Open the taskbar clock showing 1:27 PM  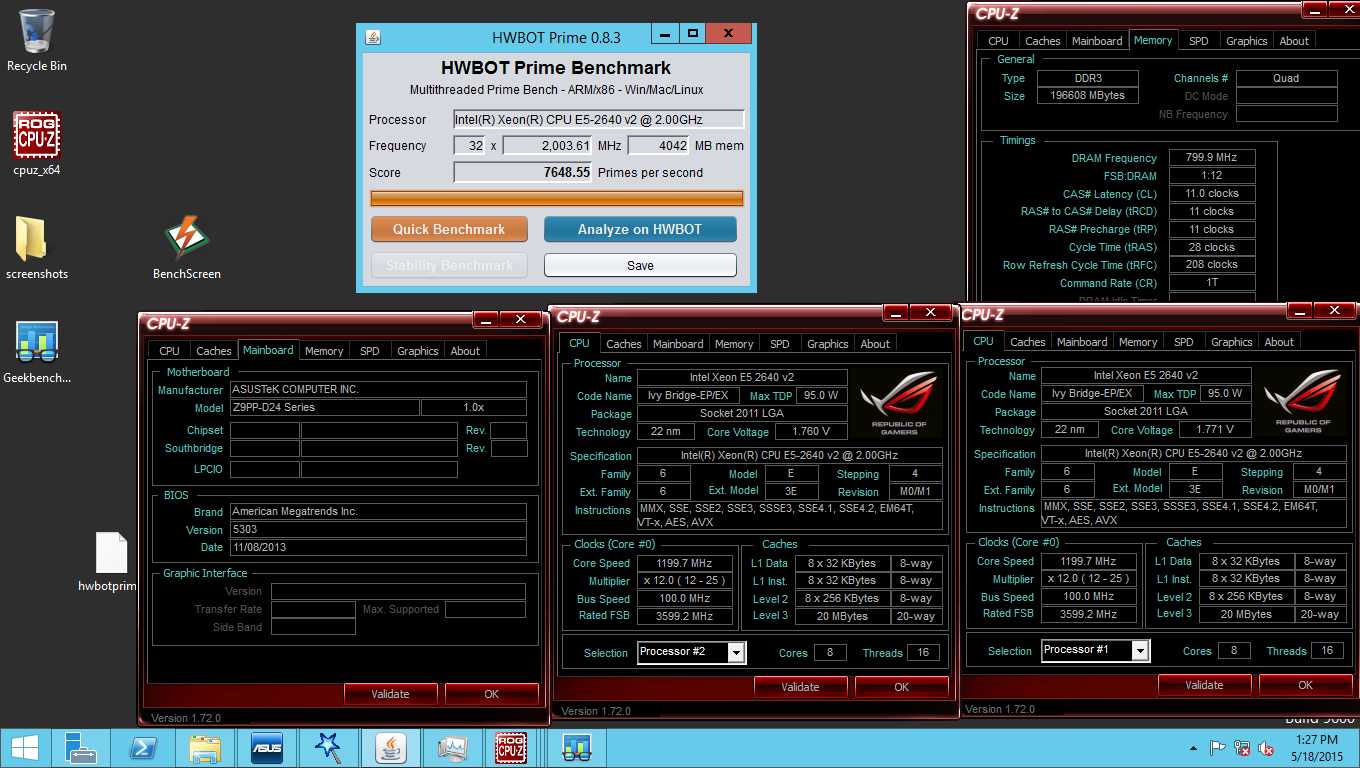(x=1316, y=748)
